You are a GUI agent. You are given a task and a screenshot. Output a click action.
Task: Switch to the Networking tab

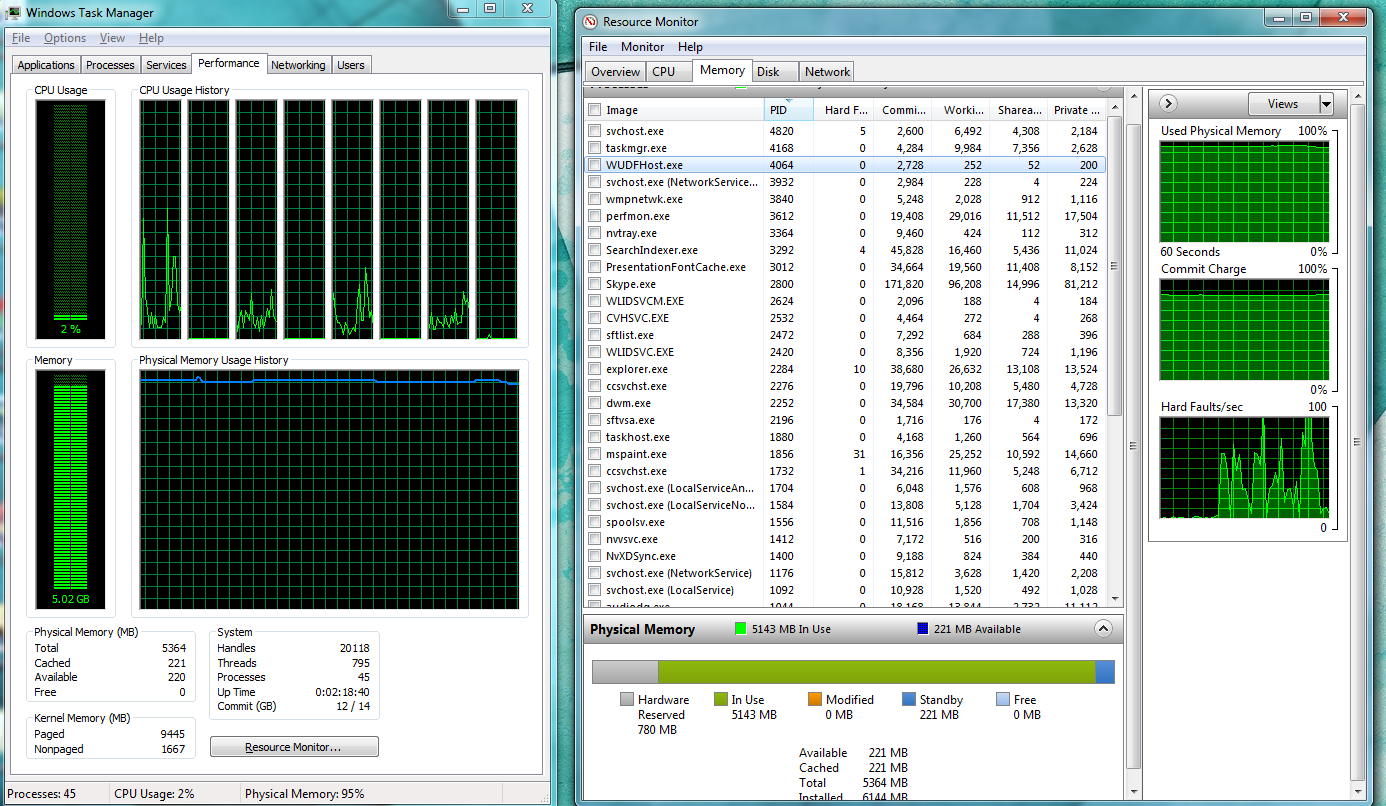[x=298, y=65]
